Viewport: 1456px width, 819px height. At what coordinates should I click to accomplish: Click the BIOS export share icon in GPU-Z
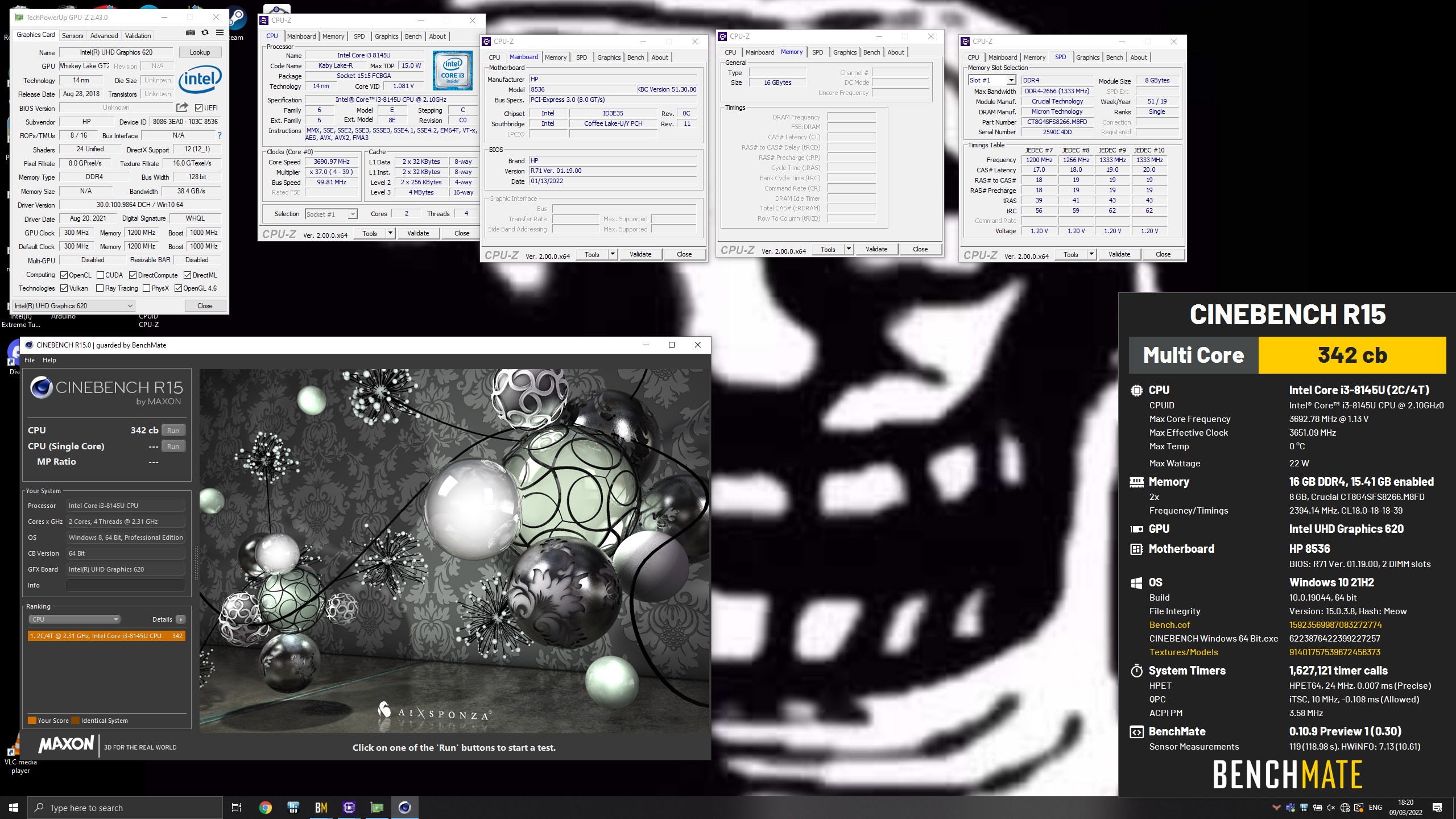182,107
